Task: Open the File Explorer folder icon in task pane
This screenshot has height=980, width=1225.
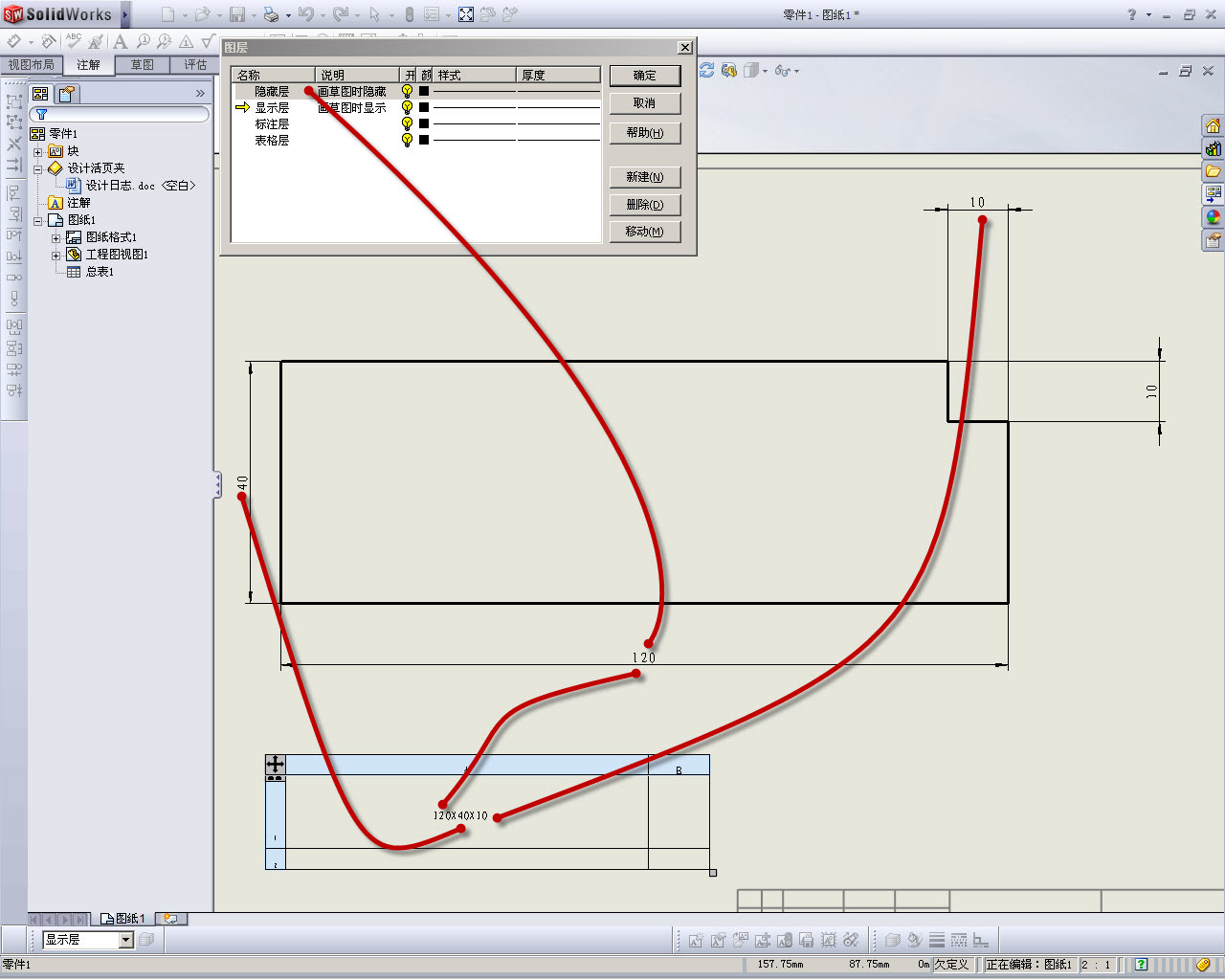Action: pyautogui.click(x=1214, y=171)
